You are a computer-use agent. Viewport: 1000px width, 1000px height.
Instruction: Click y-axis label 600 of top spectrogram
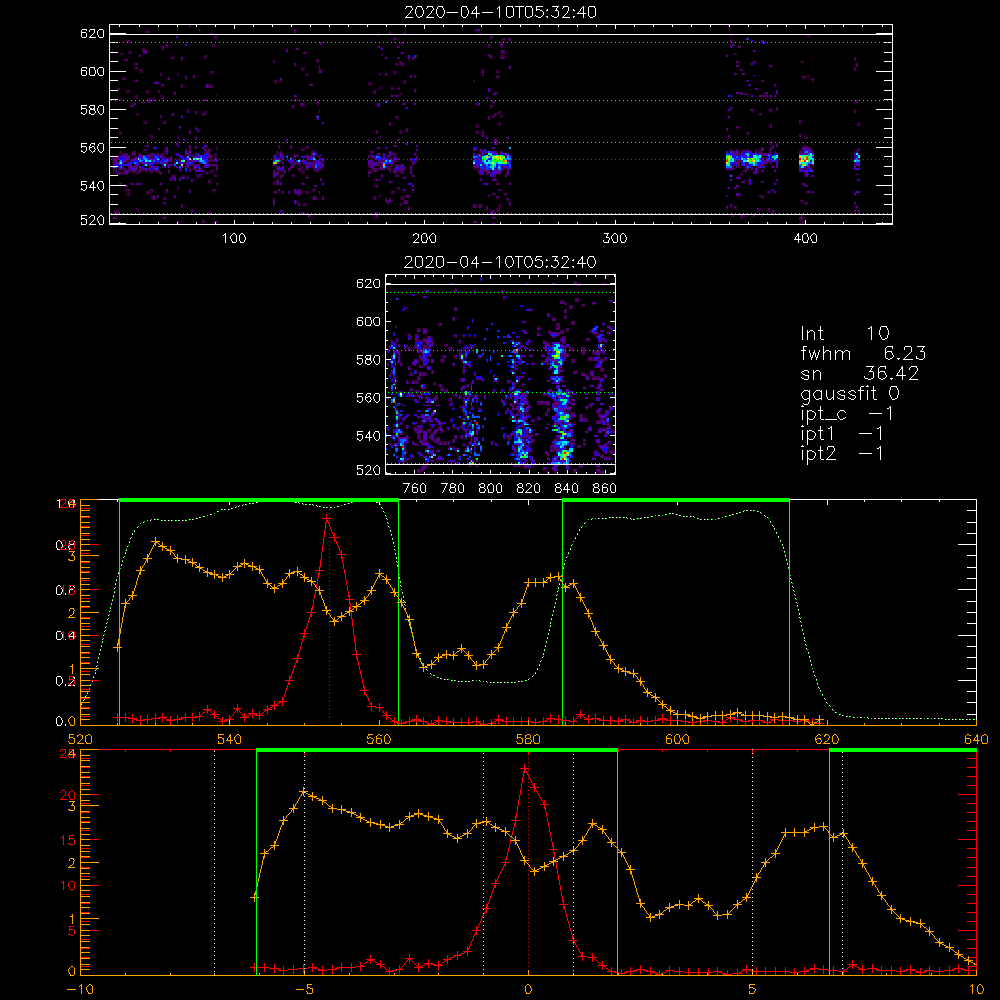click(x=92, y=71)
